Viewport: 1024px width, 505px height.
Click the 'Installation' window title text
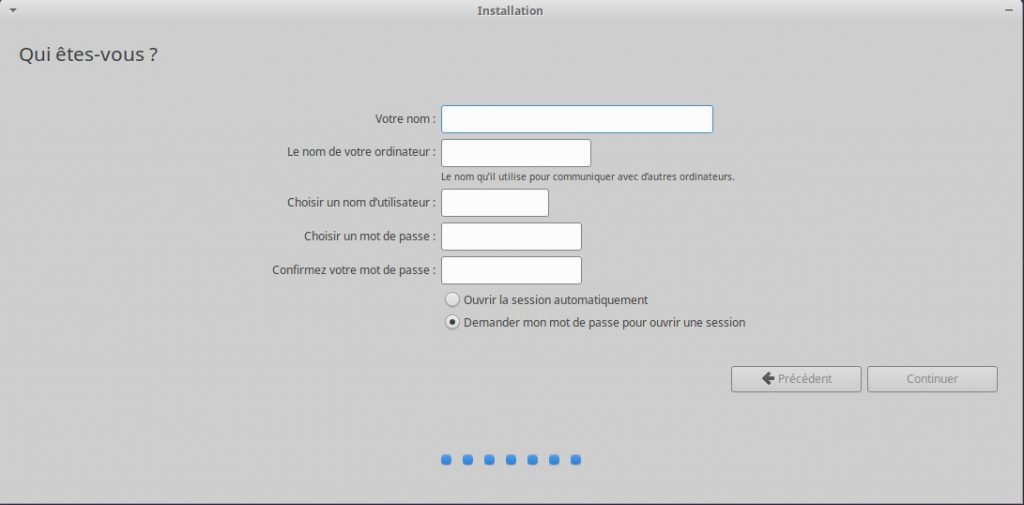pos(510,10)
